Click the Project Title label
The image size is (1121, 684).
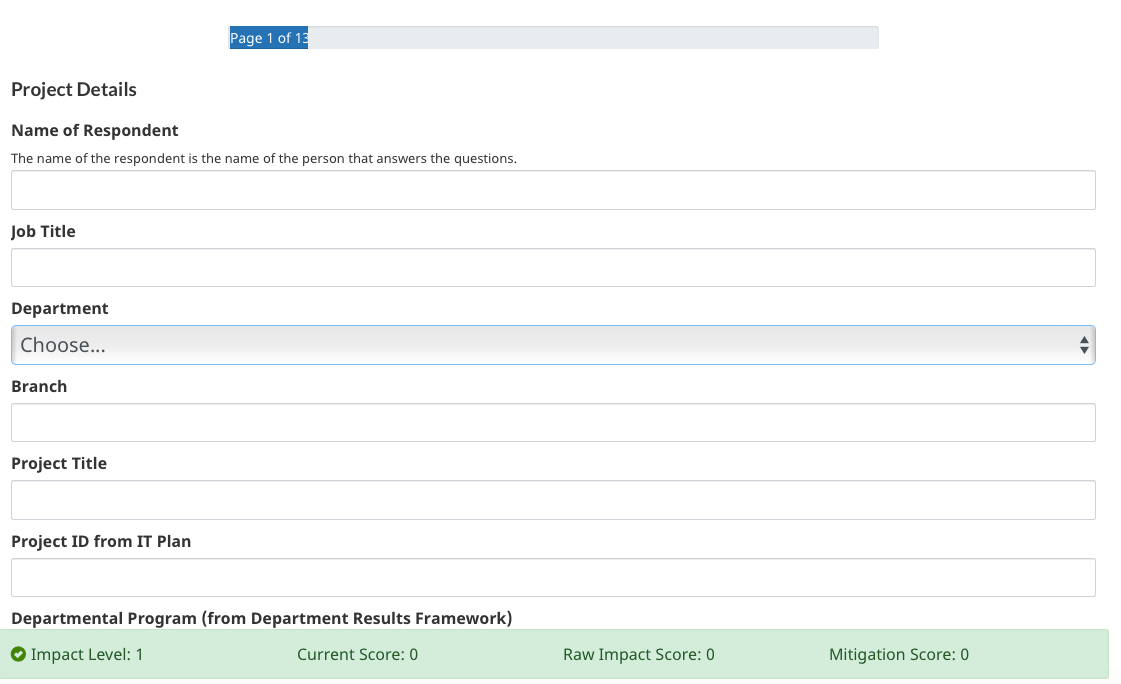[59, 464]
